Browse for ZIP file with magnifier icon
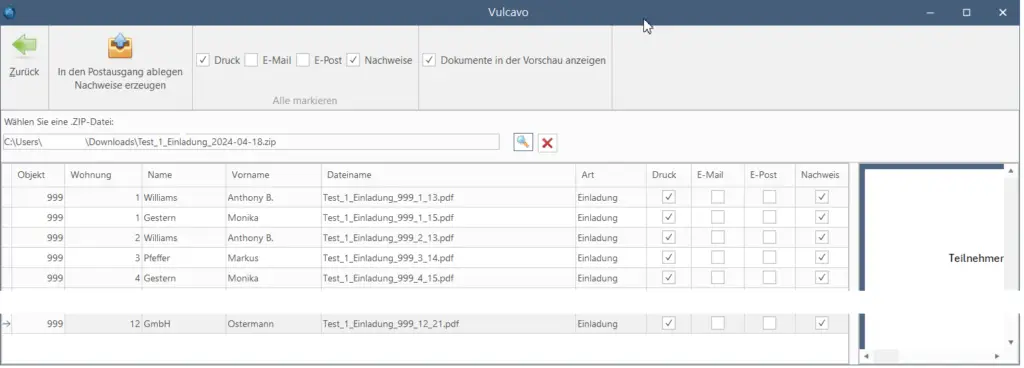1024x368 pixels. pos(522,142)
